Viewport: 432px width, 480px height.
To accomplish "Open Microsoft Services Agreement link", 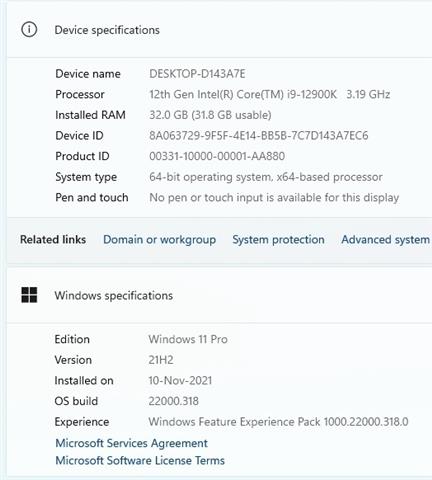I will [131, 443].
